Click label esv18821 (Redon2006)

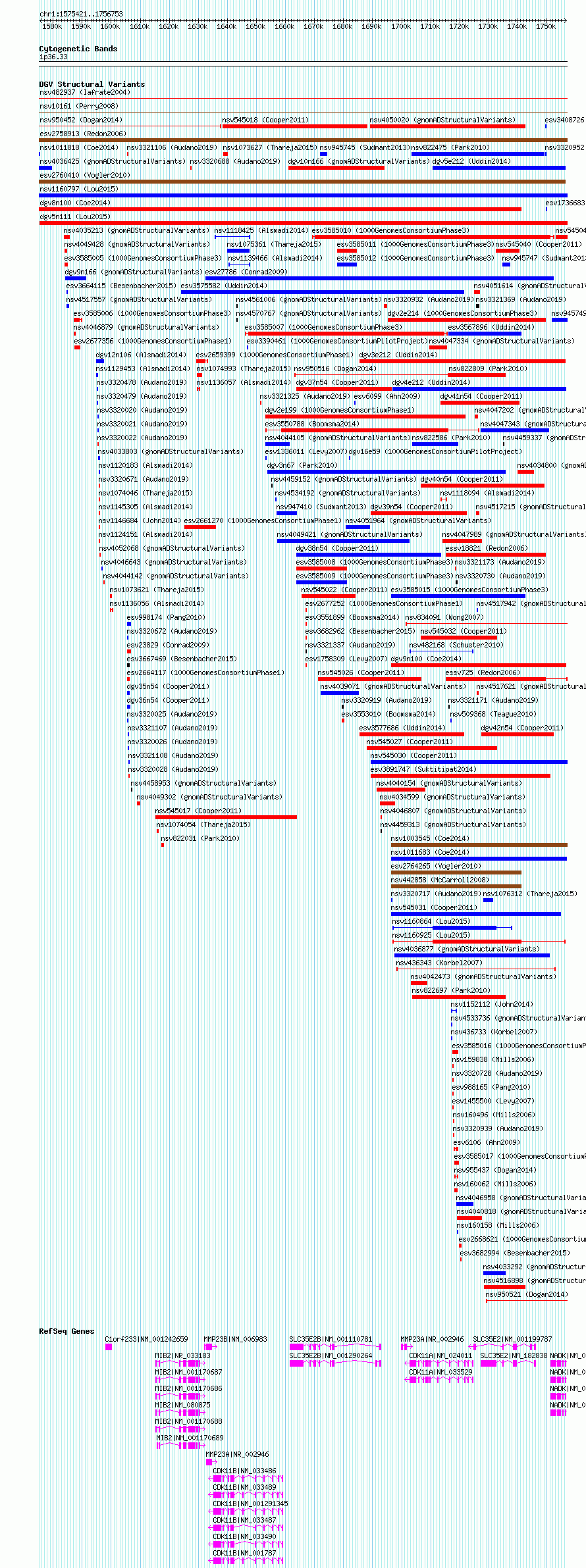[x=487, y=549]
